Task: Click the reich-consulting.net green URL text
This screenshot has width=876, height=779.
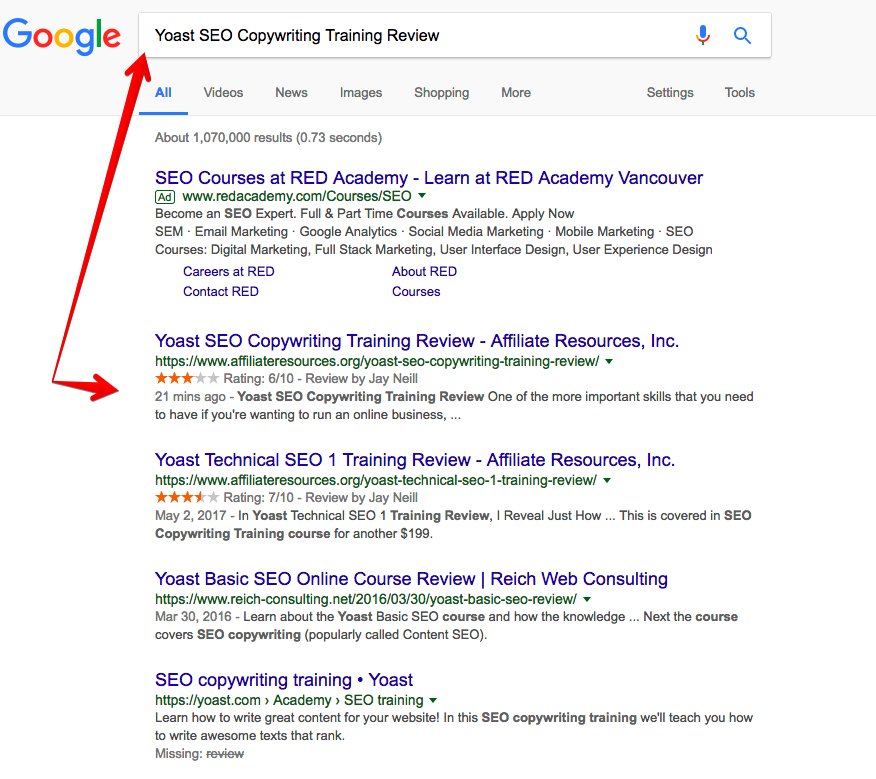Action: [x=366, y=599]
